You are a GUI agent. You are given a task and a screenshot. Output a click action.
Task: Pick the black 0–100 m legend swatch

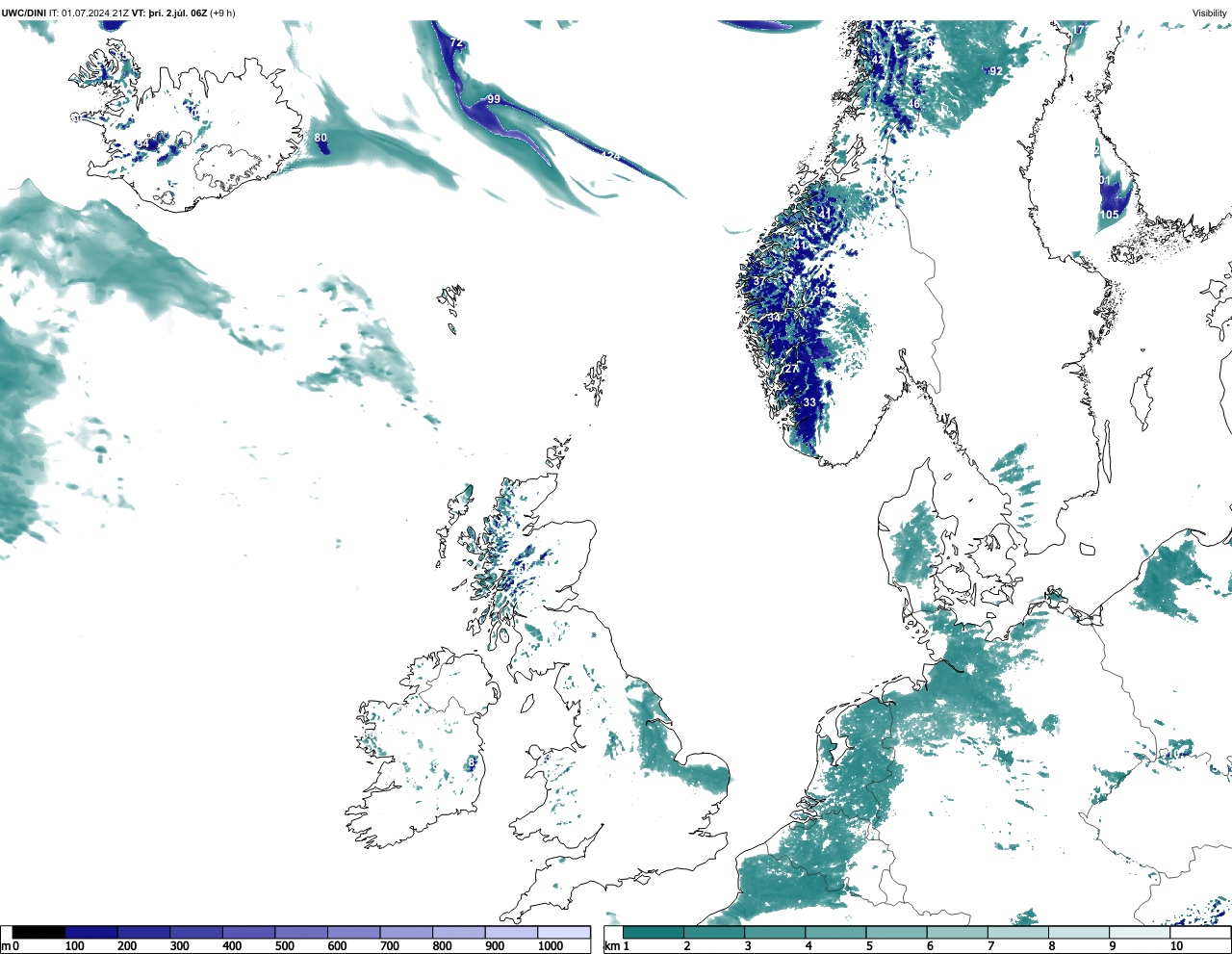pyautogui.click(x=38, y=933)
